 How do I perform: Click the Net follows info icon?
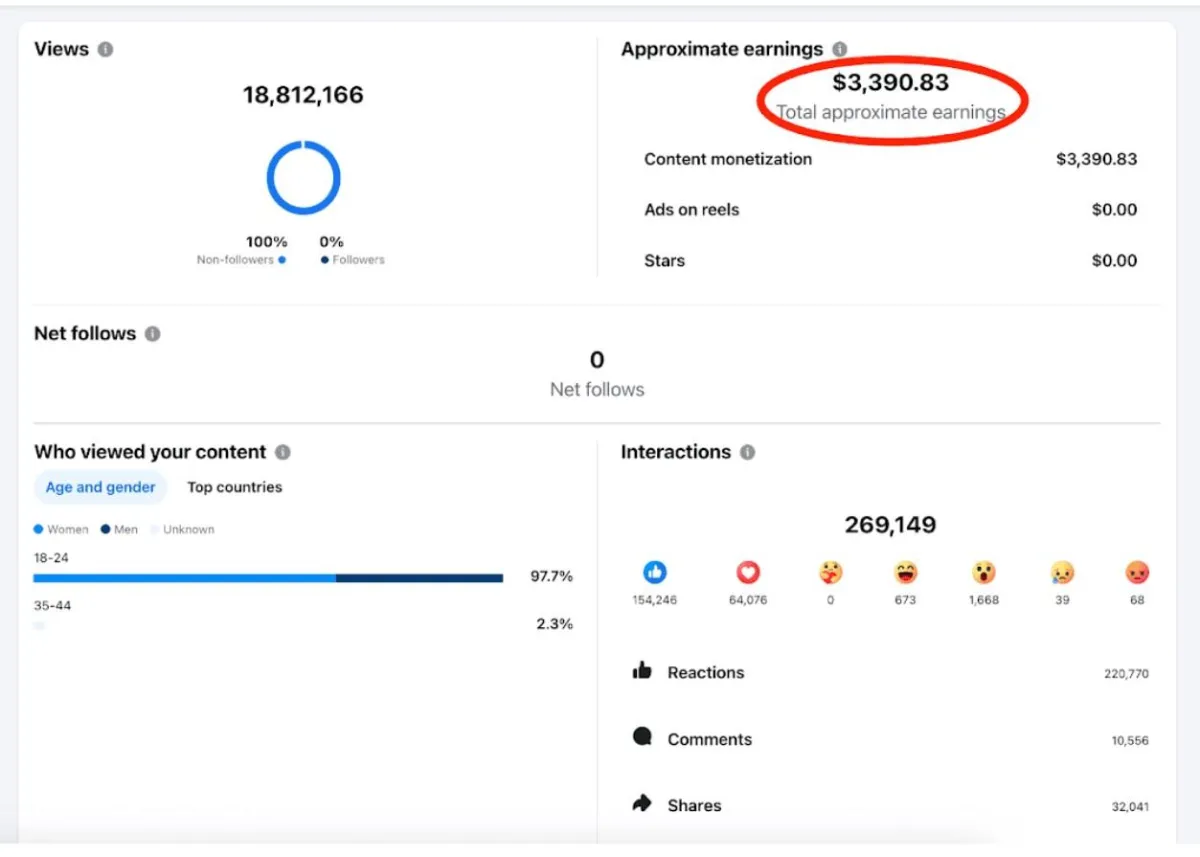point(152,334)
